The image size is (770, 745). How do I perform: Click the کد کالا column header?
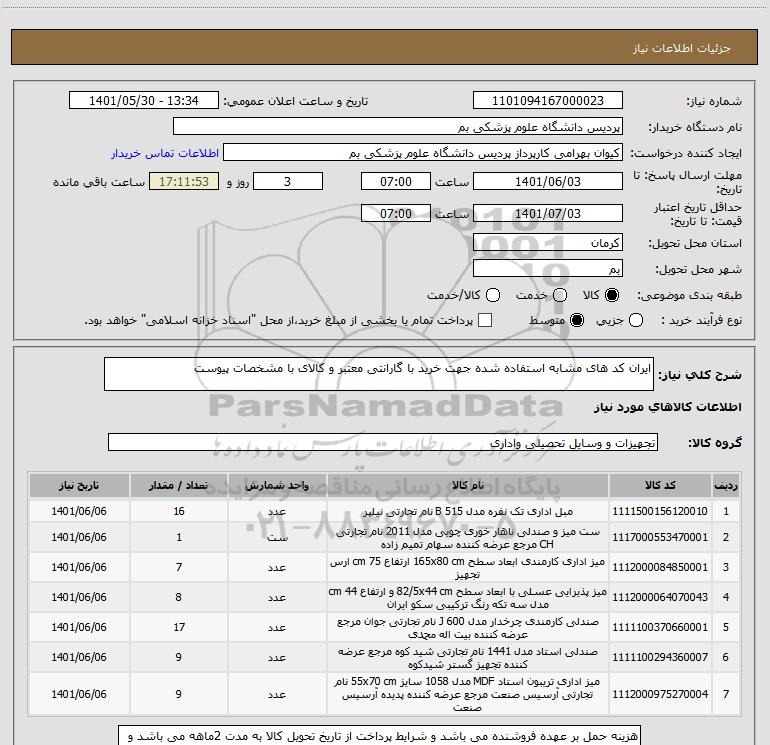[x=660, y=485]
